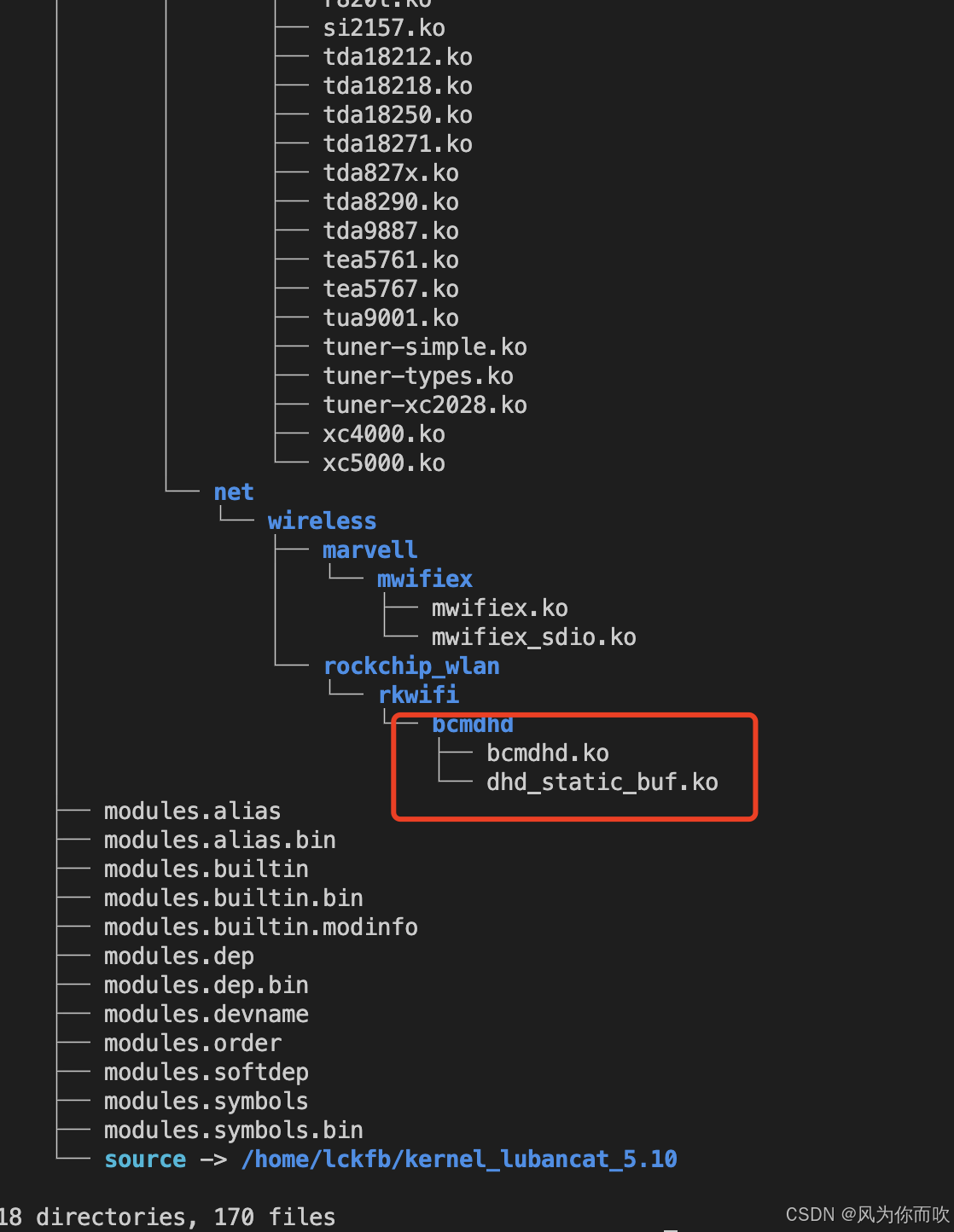This screenshot has width=954, height=1232.
Task: Click tea5761.ko
Action: coord(391,260)
